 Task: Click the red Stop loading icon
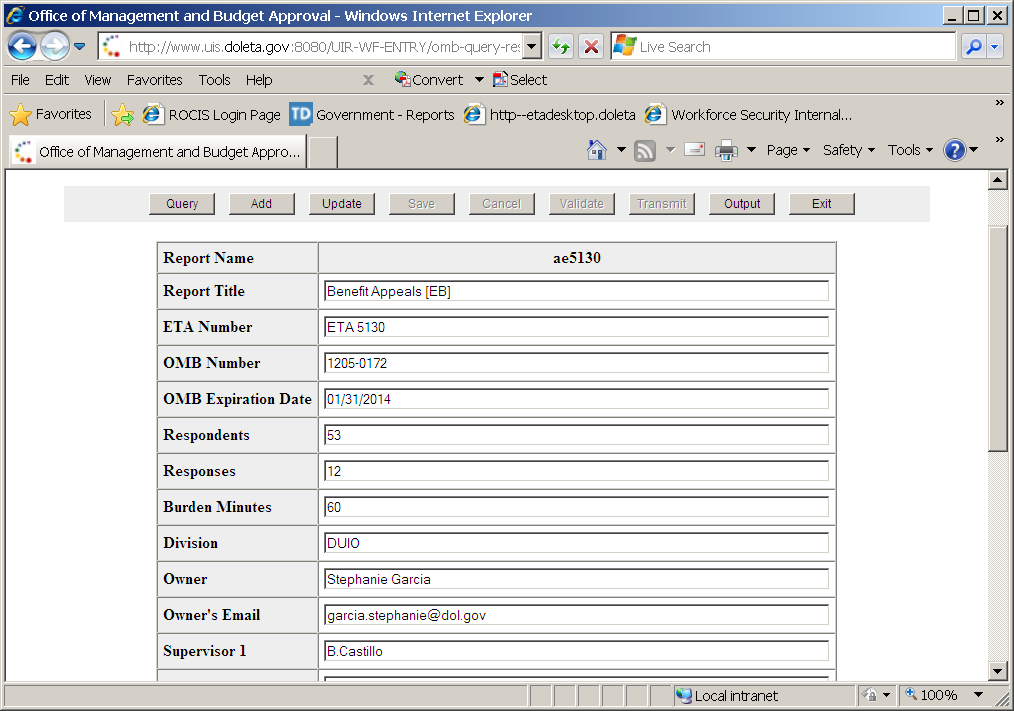point(591,46)
